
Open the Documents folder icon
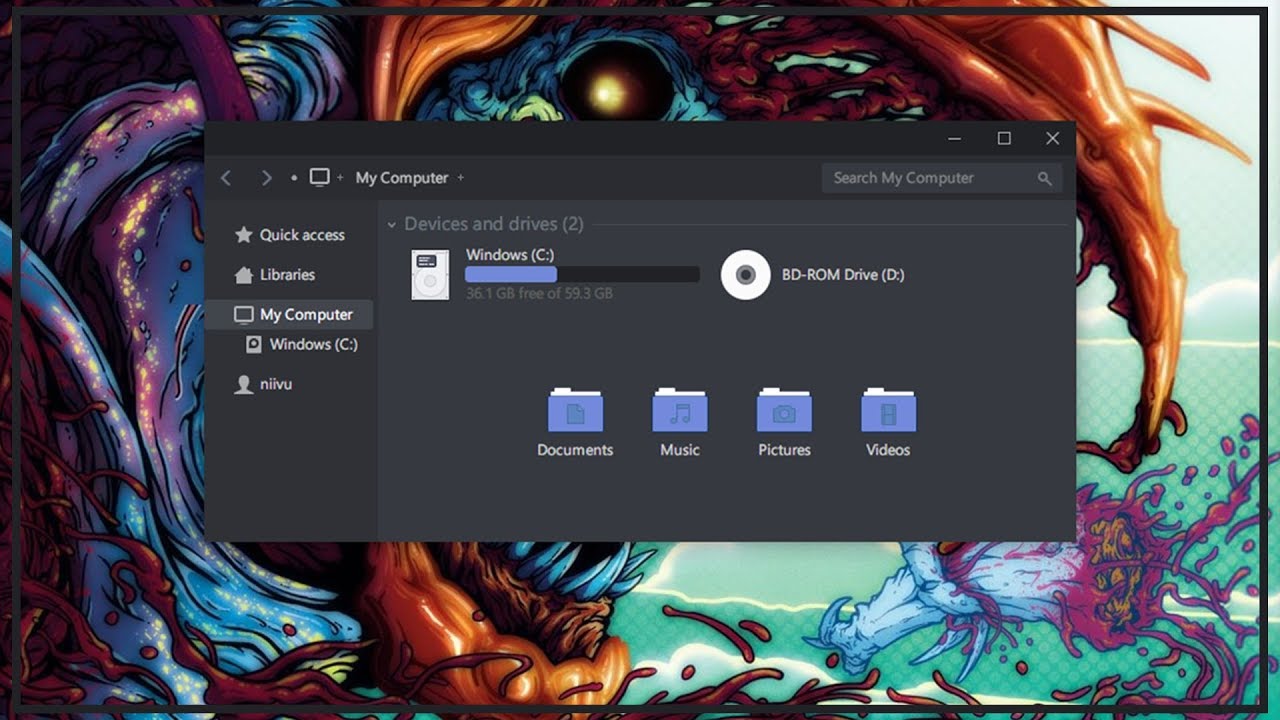pos(575,410)
